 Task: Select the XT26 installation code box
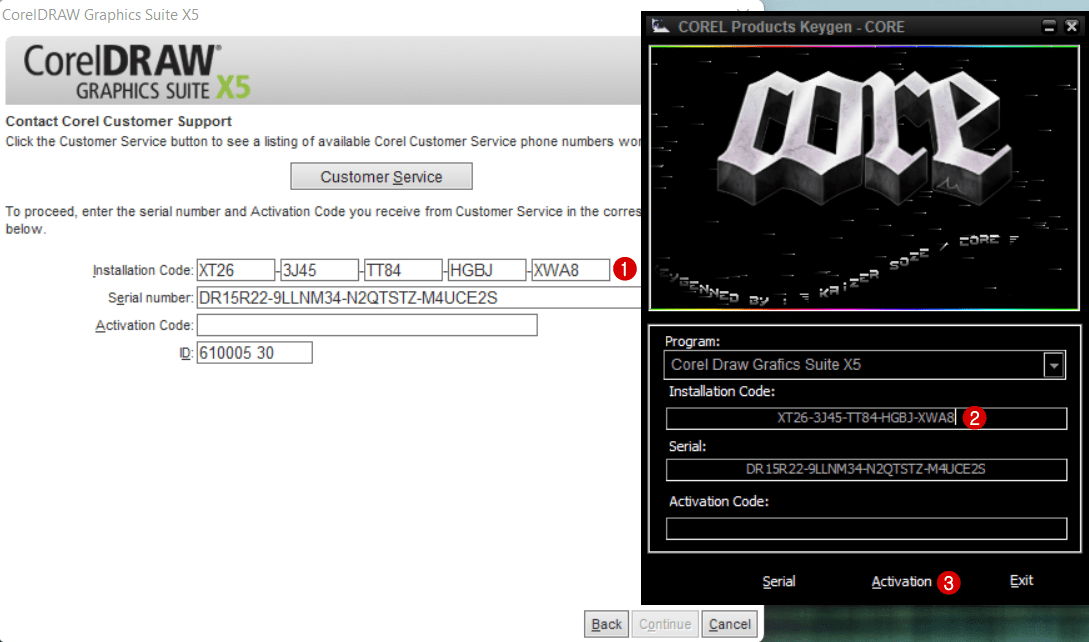[236, 270]
